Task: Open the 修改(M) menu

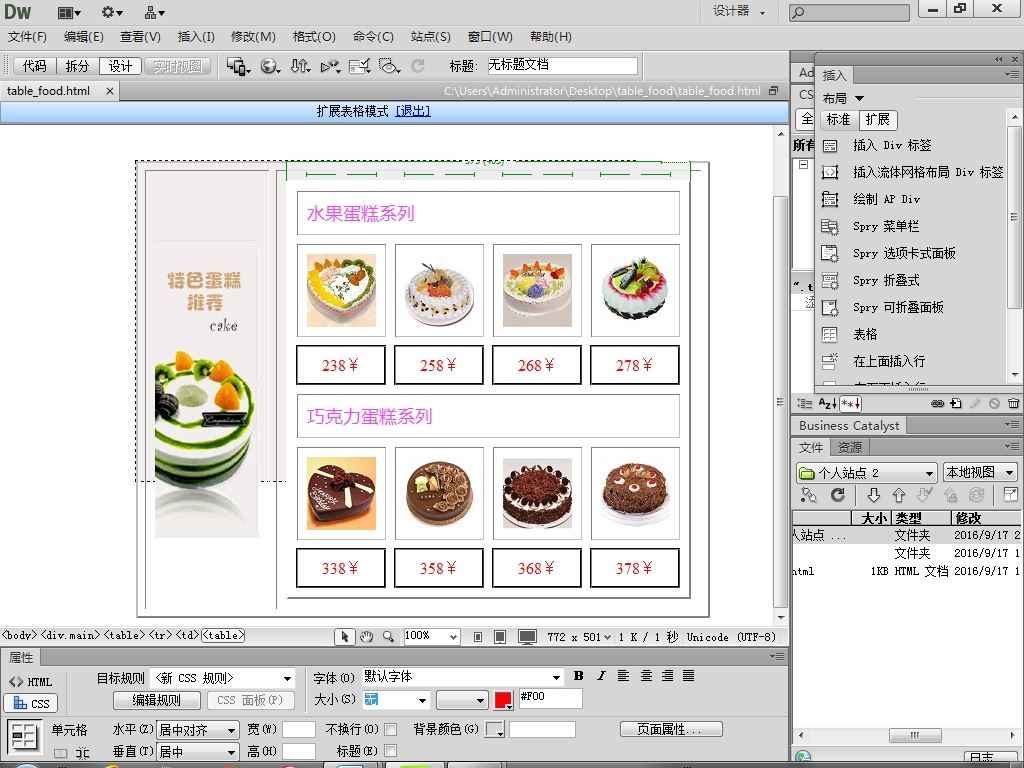Action: pyautogui.click(x=253, y=37)
